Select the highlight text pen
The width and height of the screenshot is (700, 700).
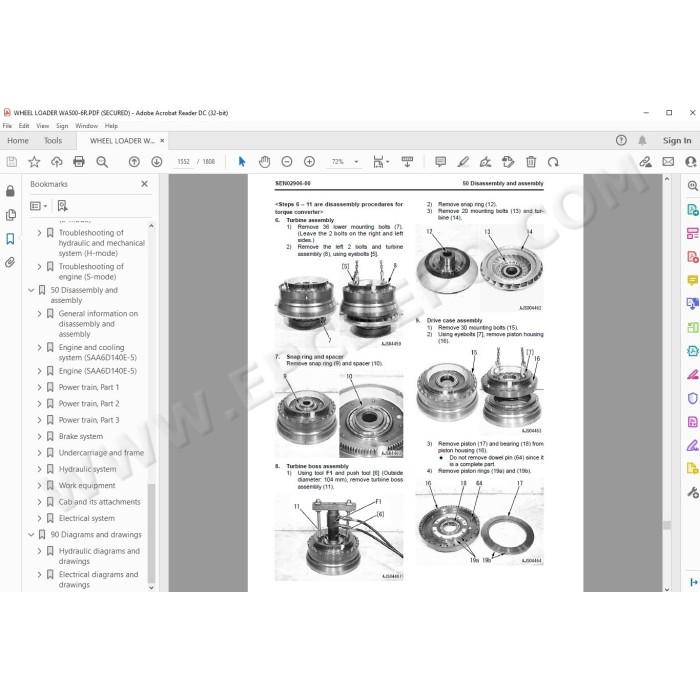(x=463, y=162)
